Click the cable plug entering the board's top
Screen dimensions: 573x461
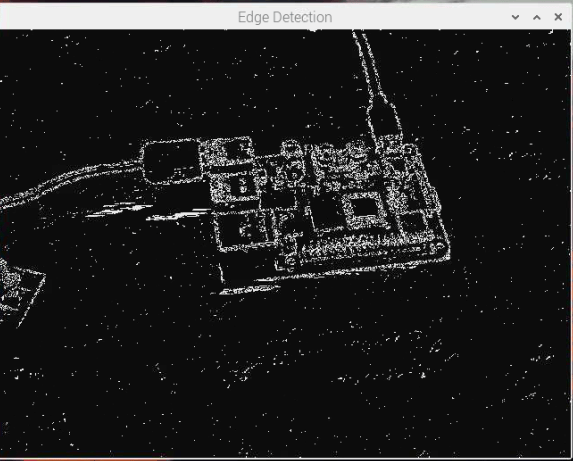384,117
